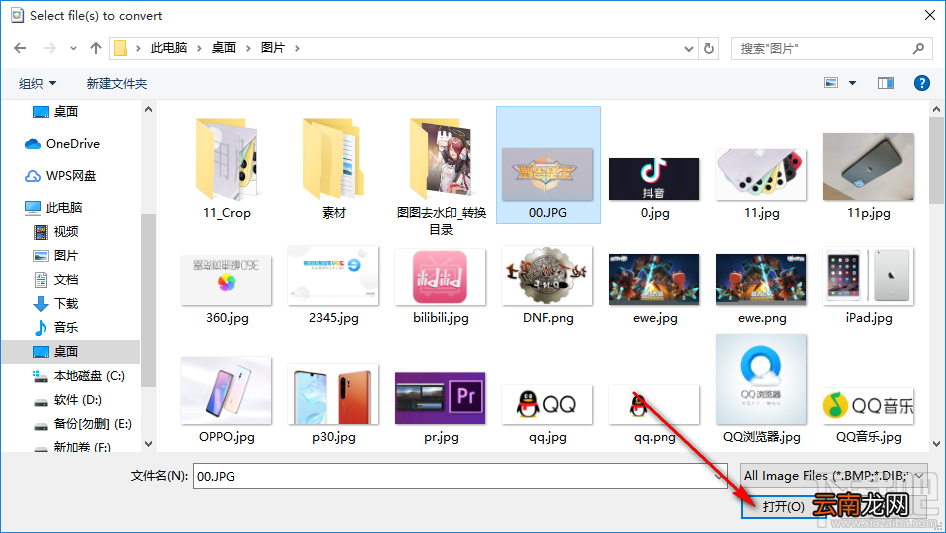Click sidebar scrollbar down arrow

pos(148,444)
